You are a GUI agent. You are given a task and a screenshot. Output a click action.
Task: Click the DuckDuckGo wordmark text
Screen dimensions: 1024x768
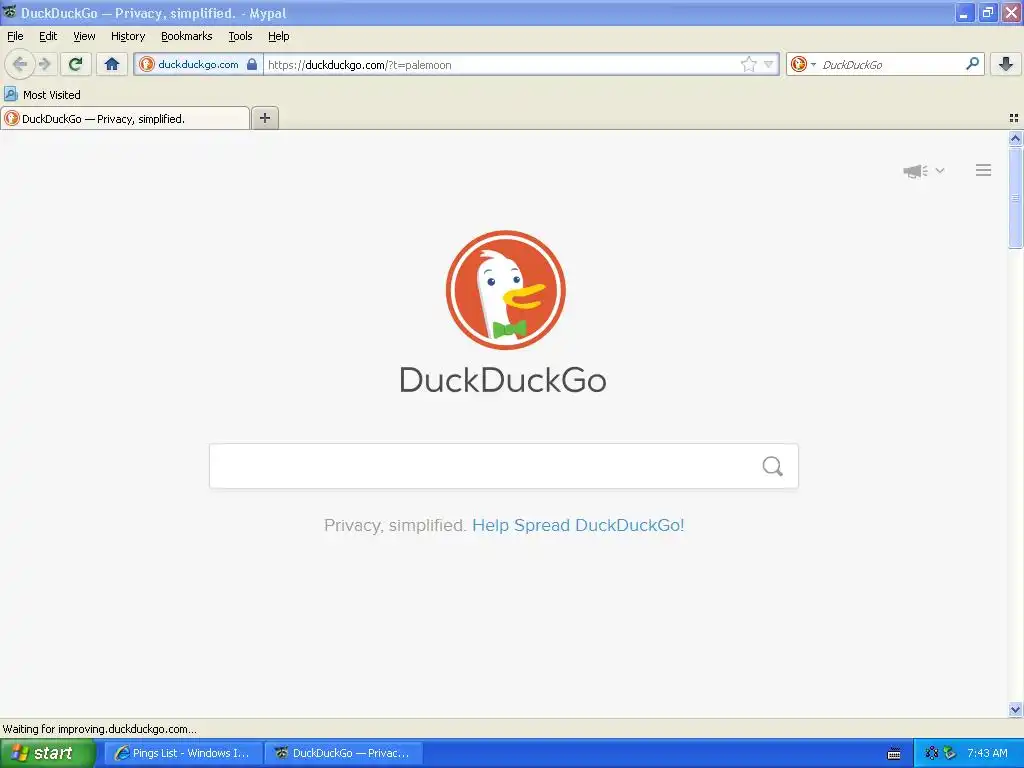pos(503,380)
